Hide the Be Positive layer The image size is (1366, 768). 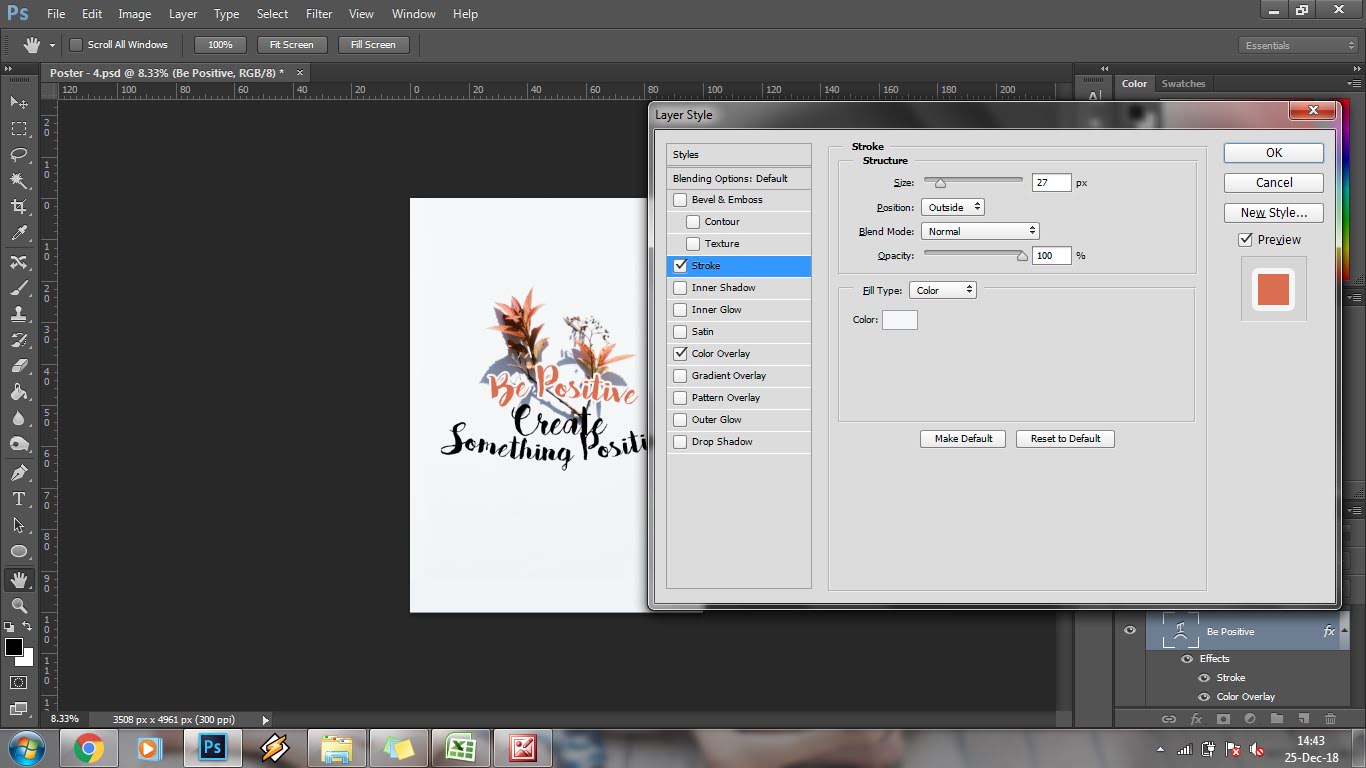tap(1130, 630)
